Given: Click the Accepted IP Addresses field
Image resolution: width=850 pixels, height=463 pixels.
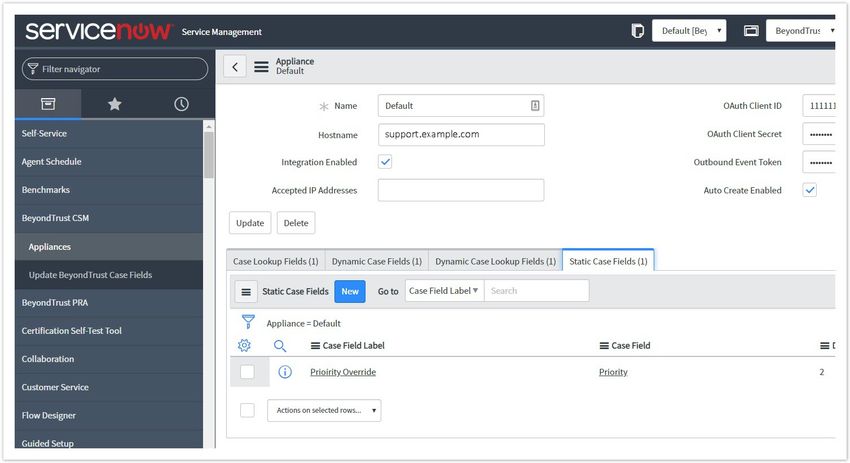Looking at the screenshot, I should click(461, 190).
